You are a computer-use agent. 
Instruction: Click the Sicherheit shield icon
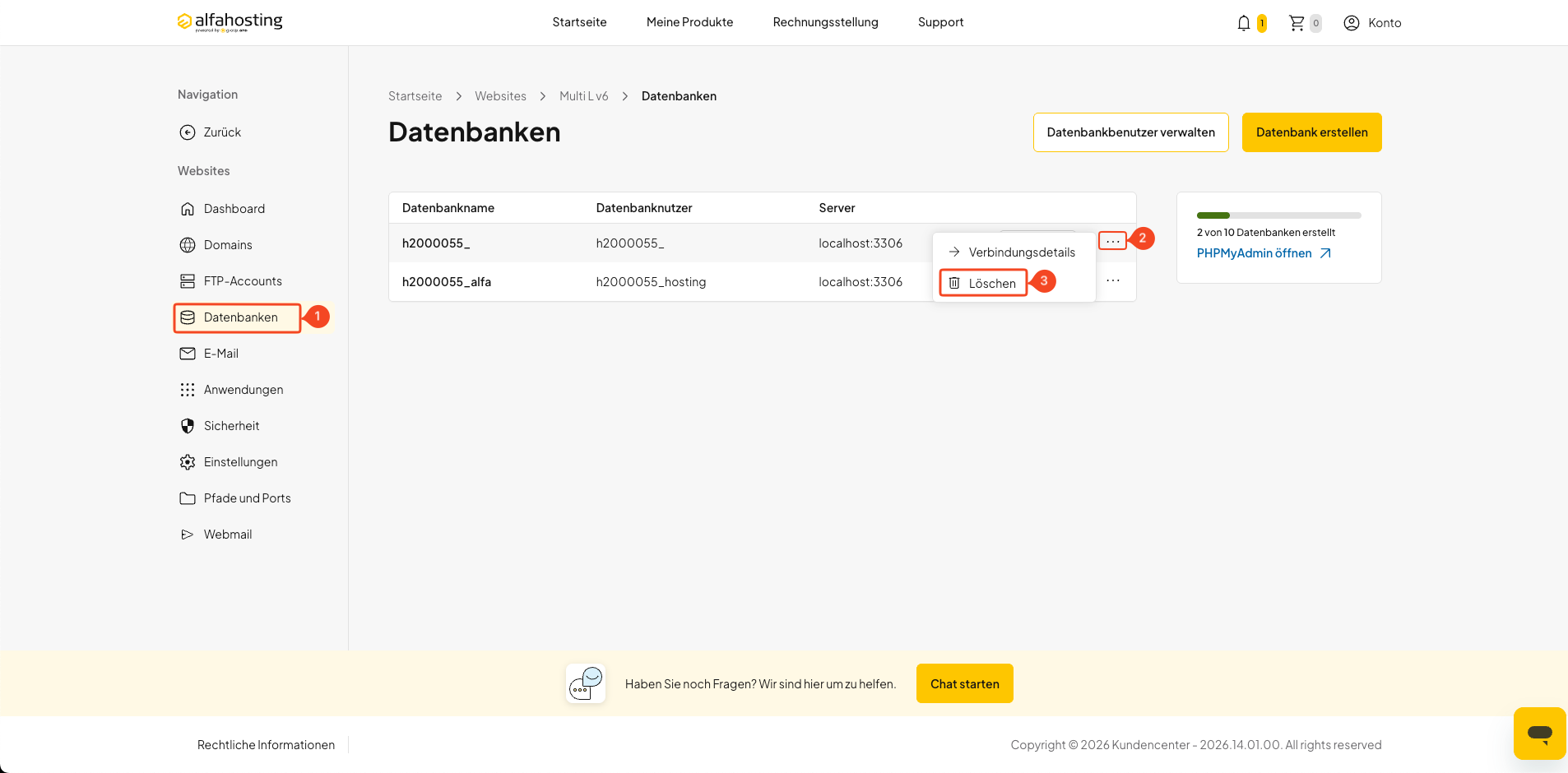[188, 426]
